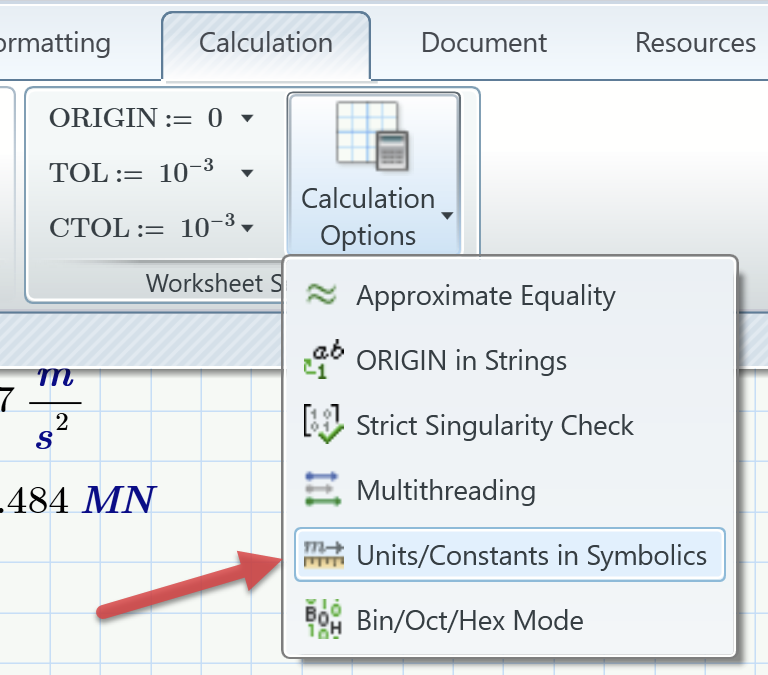Open the ORIGIN value dropdown arrow

pos(247,118)
